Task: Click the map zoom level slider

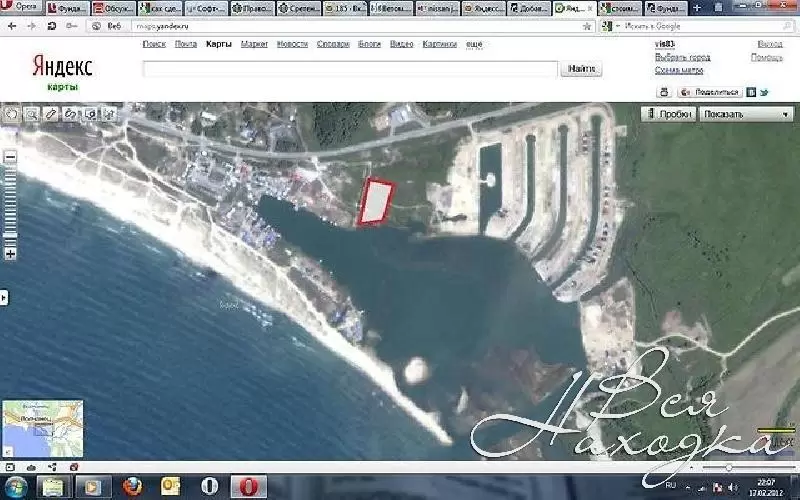Action: point(10,205)
